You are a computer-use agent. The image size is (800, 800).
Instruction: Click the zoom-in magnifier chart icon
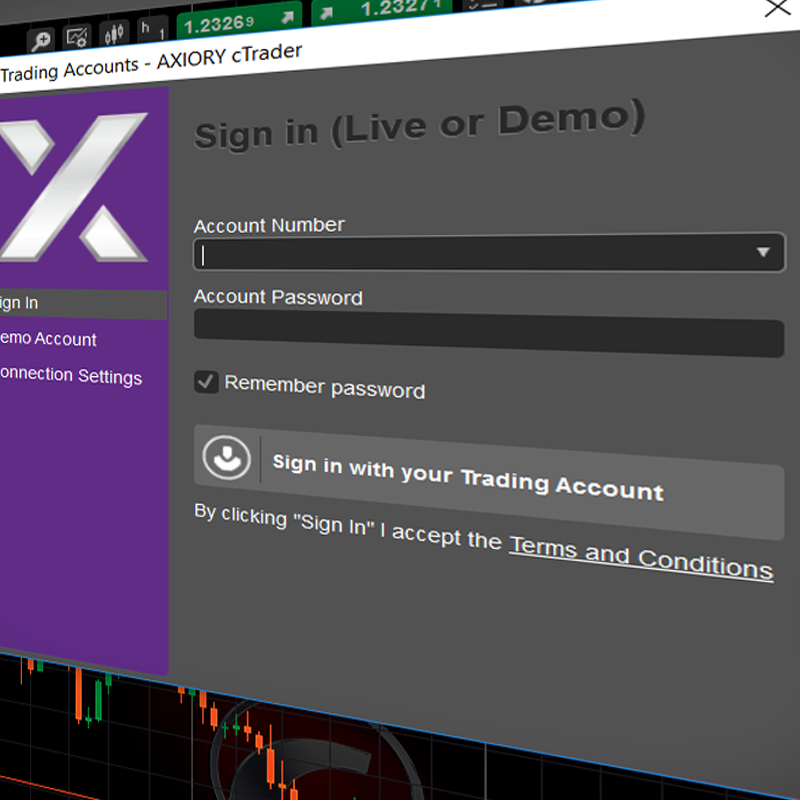40,40
